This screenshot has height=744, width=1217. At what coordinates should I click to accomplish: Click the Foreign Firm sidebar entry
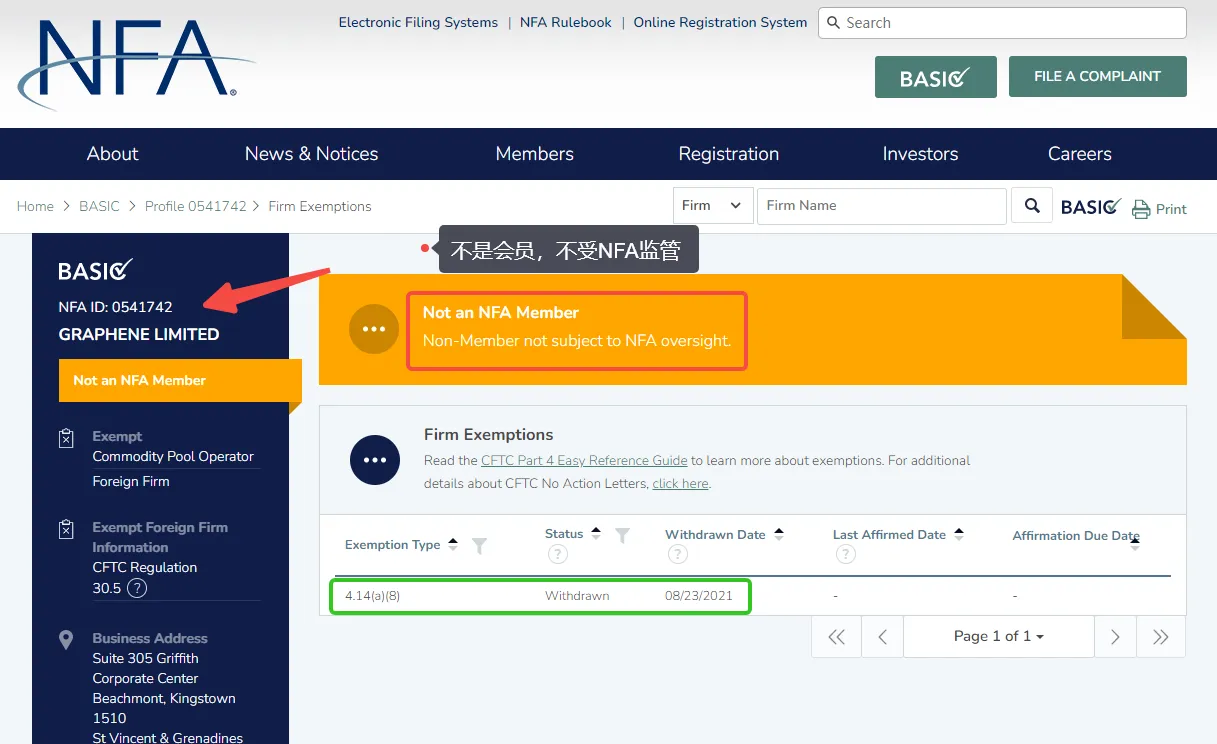[131, 481]
